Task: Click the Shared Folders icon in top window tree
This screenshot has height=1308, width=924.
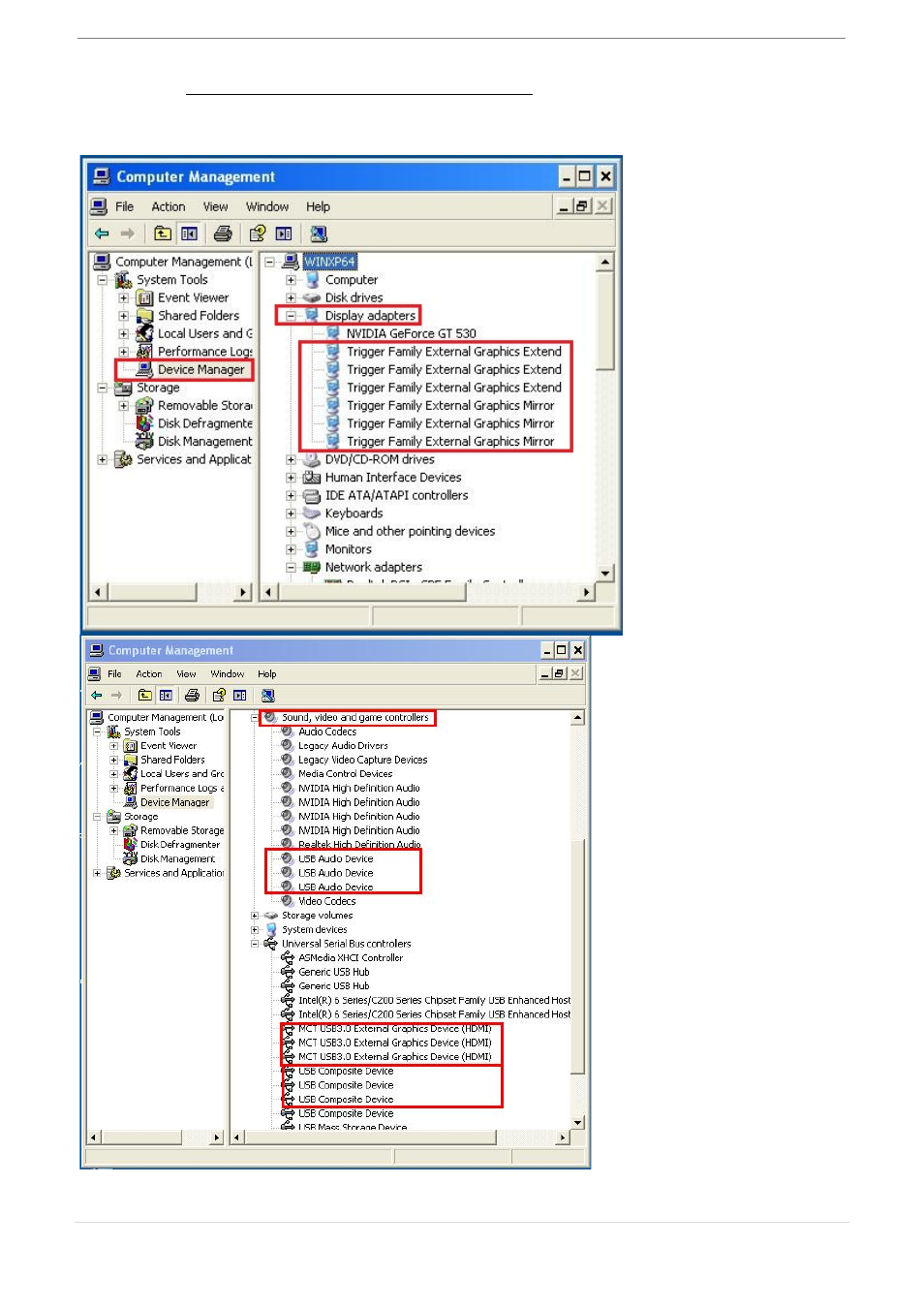Action: pos(144,316)
